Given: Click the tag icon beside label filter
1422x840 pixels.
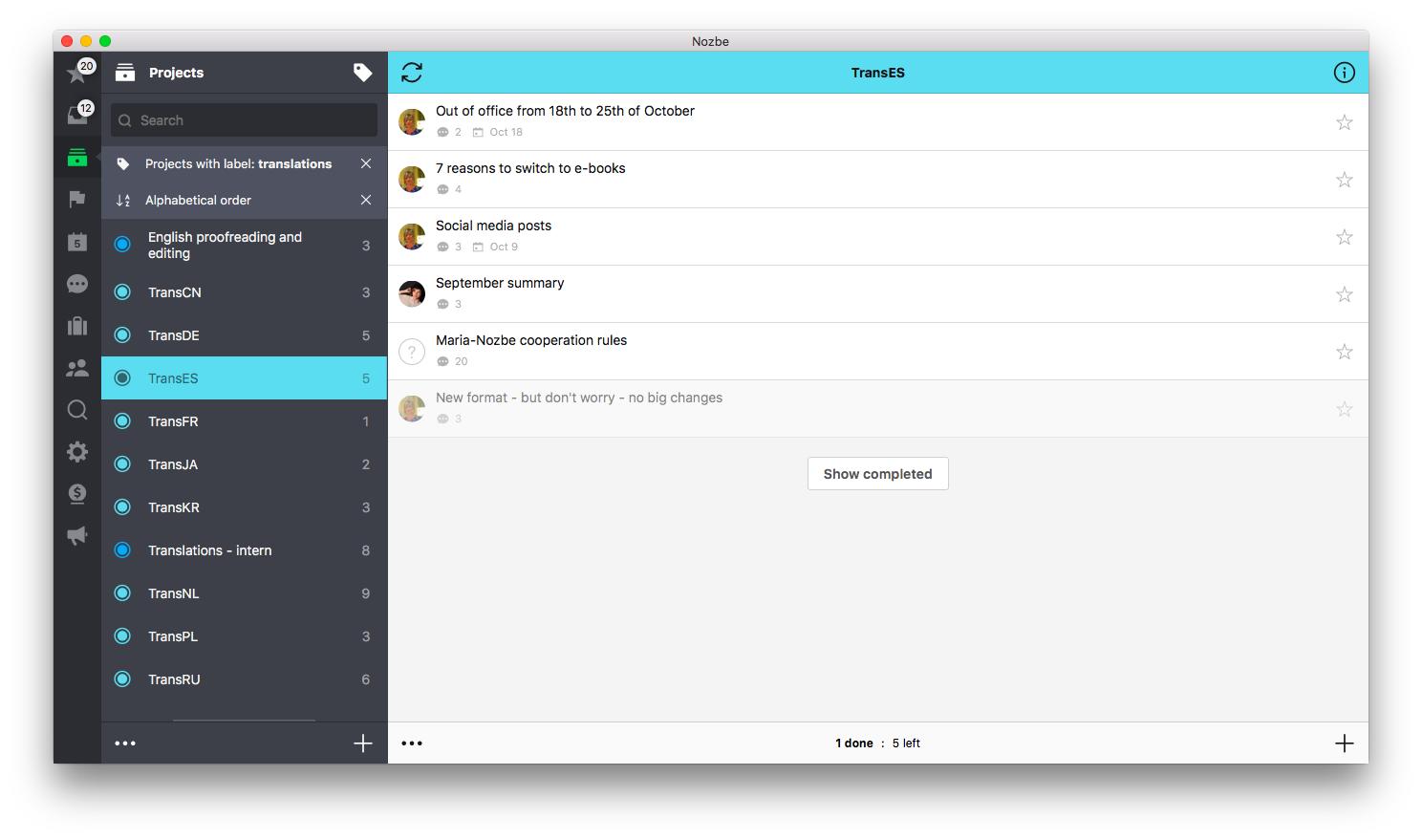Looking at the screenshot, I should click(x=123, y=163).
